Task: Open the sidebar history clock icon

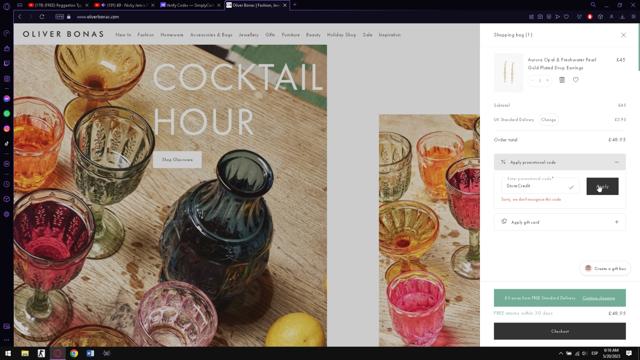Action: [x=7, y=184]
